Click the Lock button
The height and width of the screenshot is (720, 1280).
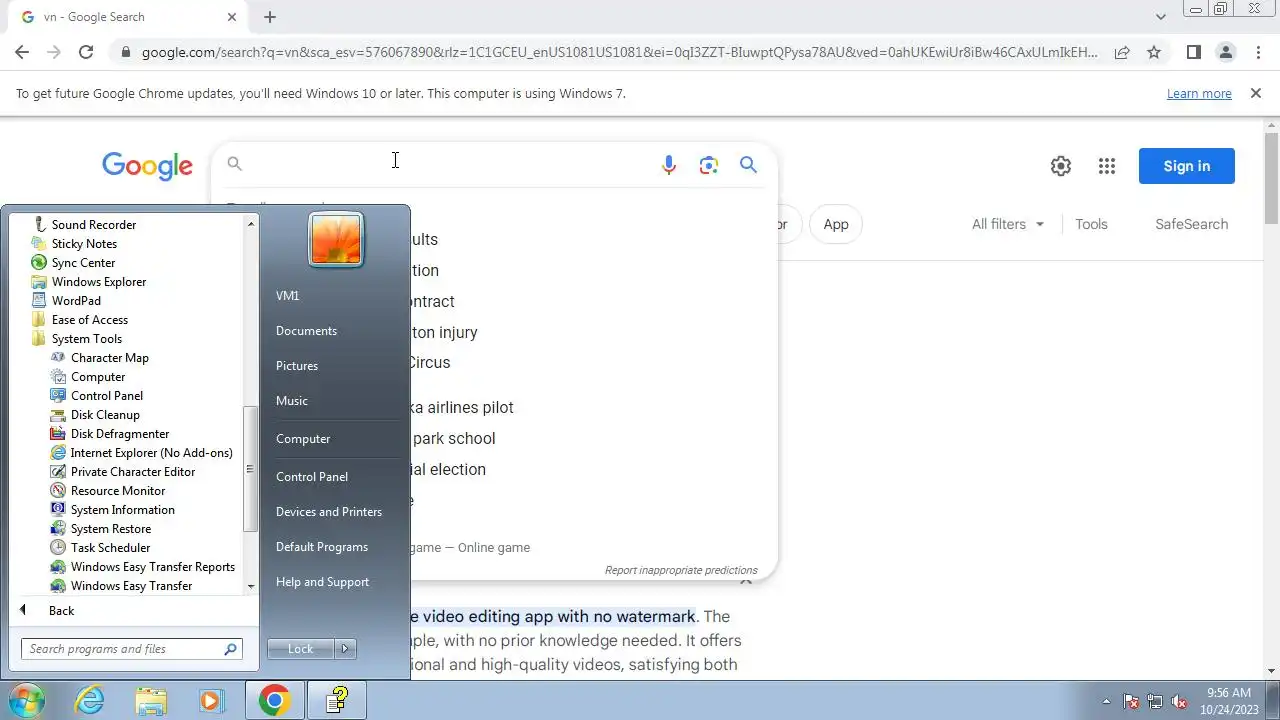click(301, 649)
